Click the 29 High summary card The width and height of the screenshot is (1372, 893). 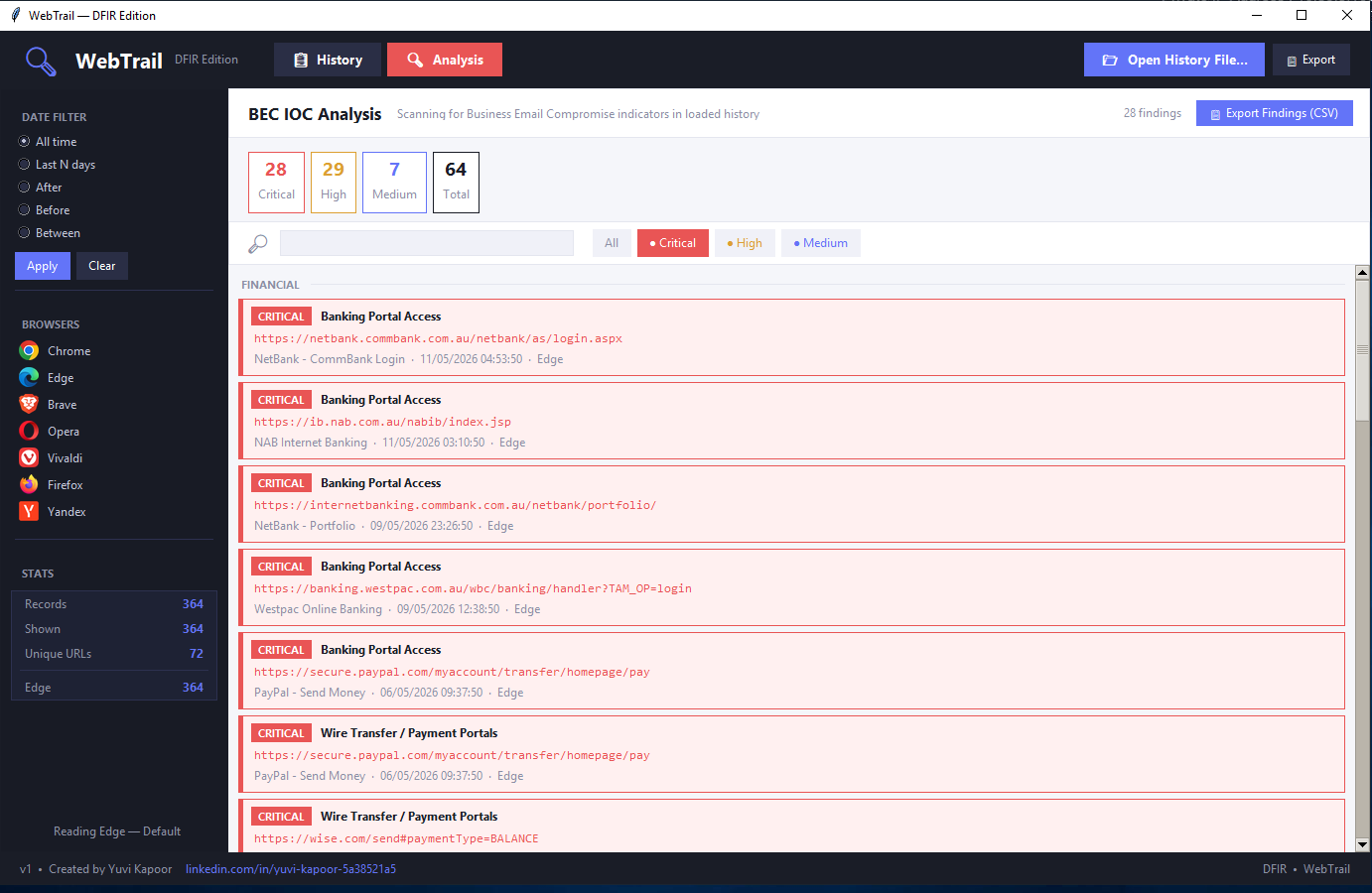point(334,183)
